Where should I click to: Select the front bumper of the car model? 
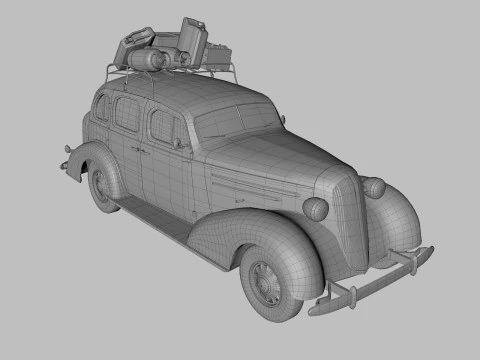[372, 283]
